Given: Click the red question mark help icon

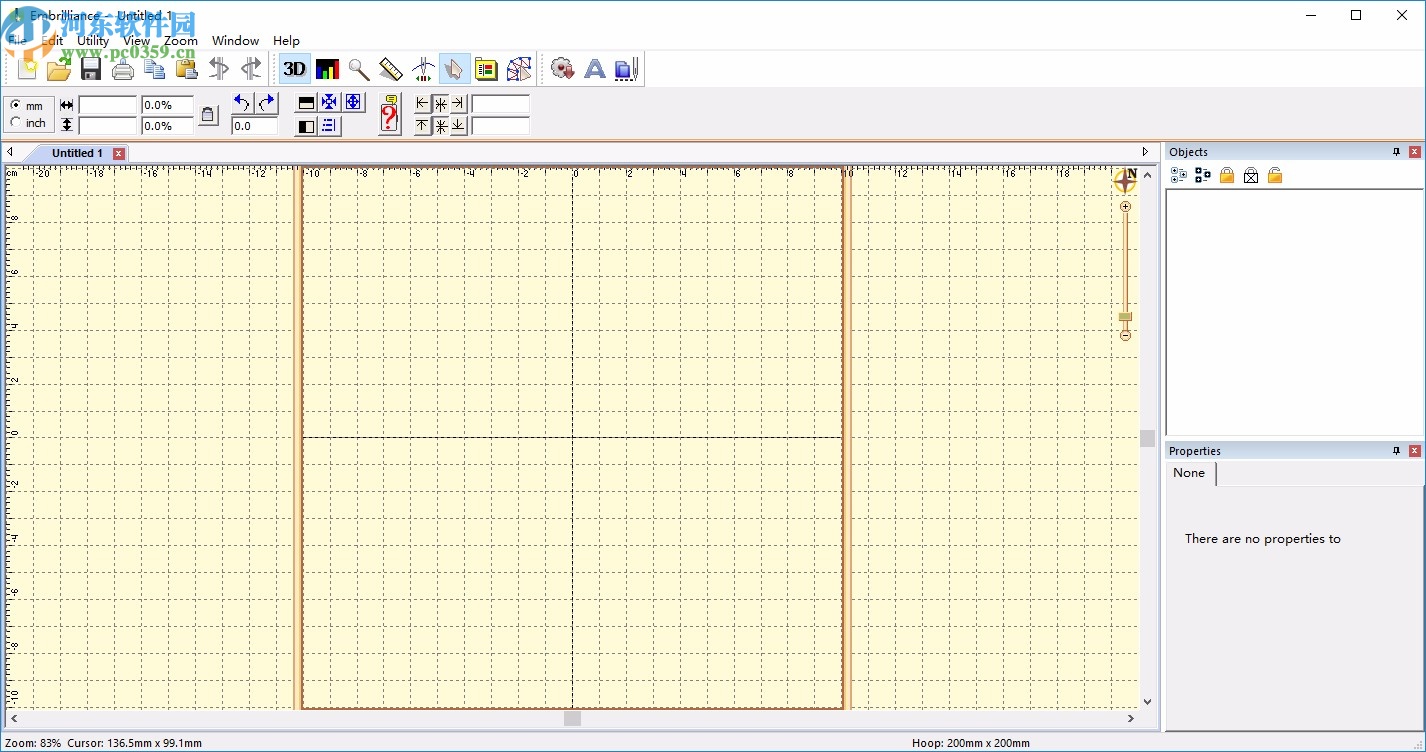Looking at the screenshot, I should coord(389,116).
